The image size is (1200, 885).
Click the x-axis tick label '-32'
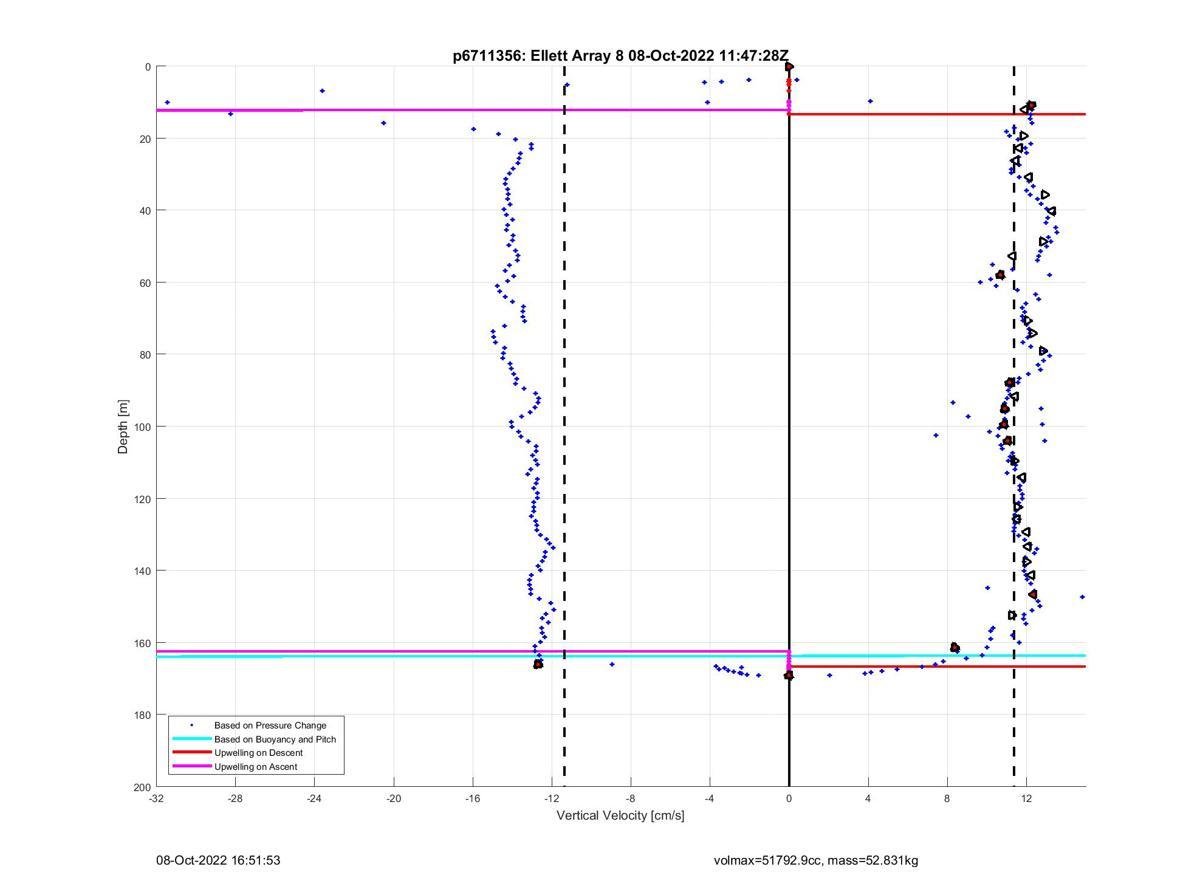point(156,798)
